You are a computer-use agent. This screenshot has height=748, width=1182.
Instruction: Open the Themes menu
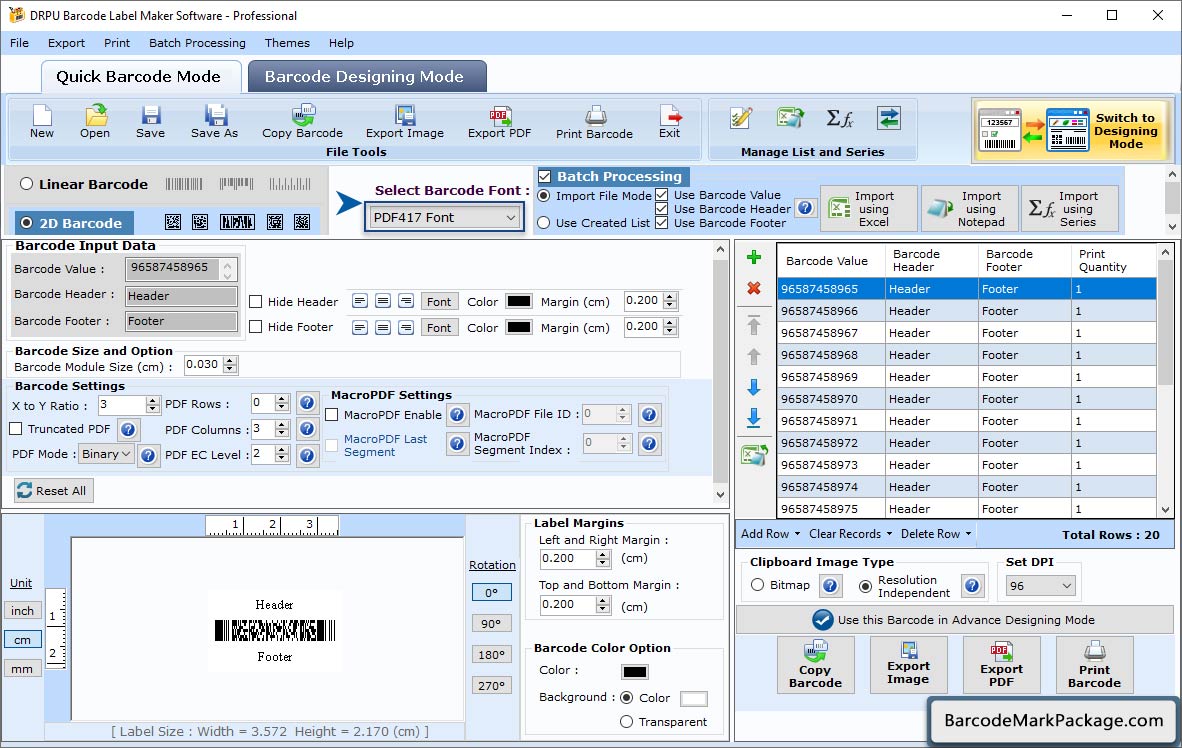pos(286,43)
